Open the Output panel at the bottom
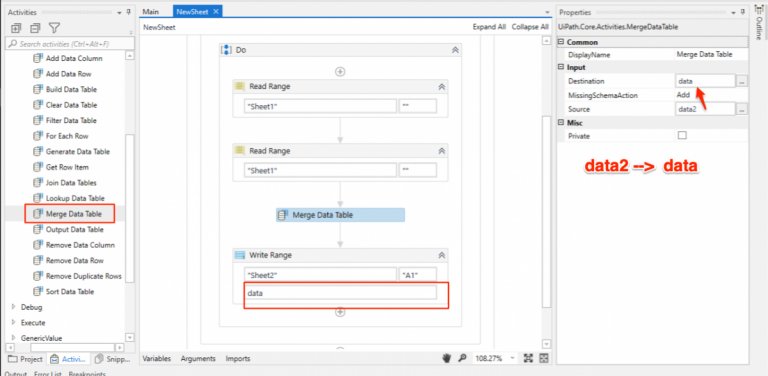The image size is (768, 376). click(x=17, y=373)
